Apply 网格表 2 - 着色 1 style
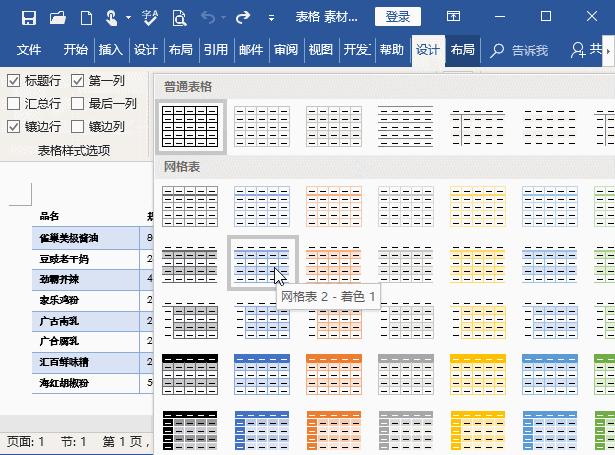The image size is (615, 455). click(x=262, y=263)
